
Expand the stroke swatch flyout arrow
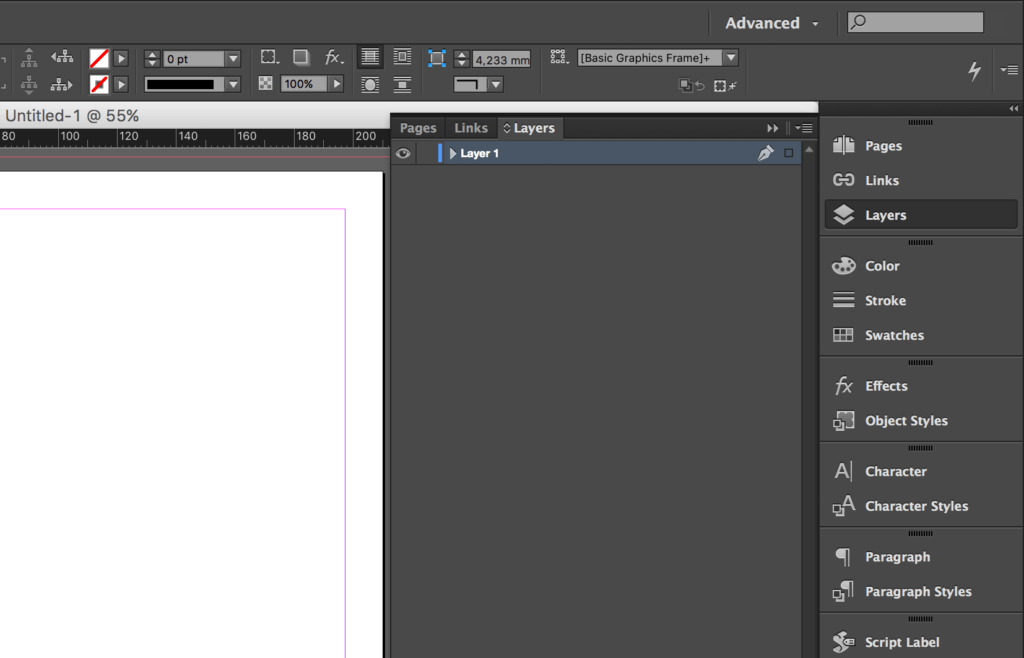tap(121, 84)
